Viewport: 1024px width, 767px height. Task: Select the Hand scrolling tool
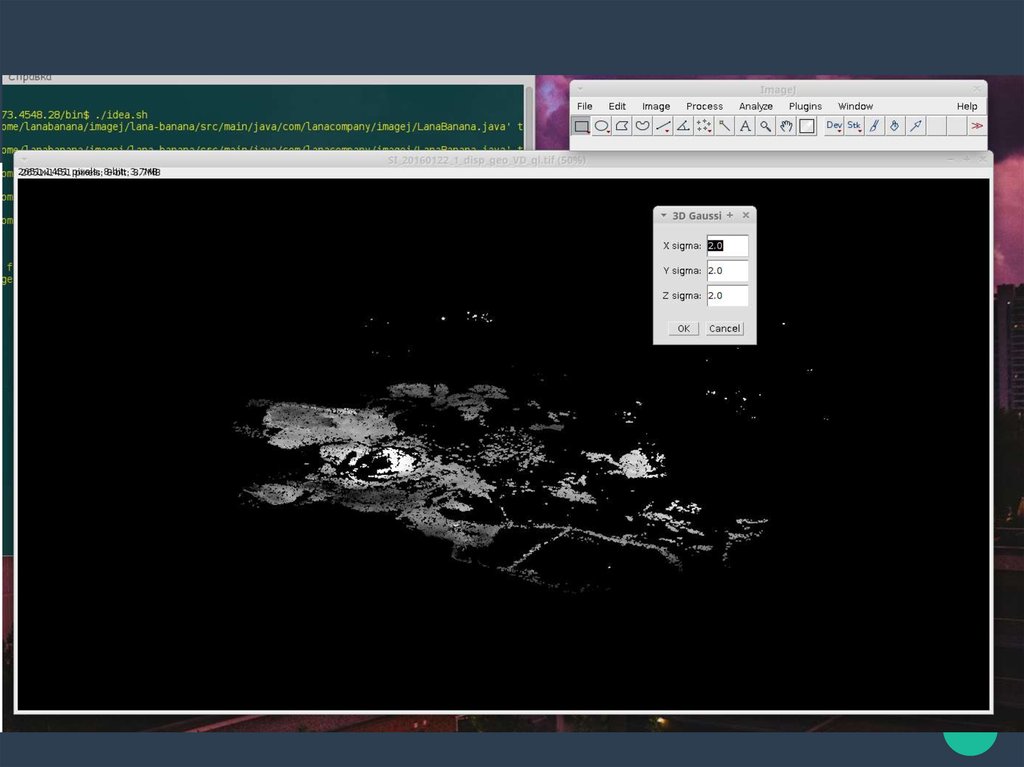coord(786,126)
